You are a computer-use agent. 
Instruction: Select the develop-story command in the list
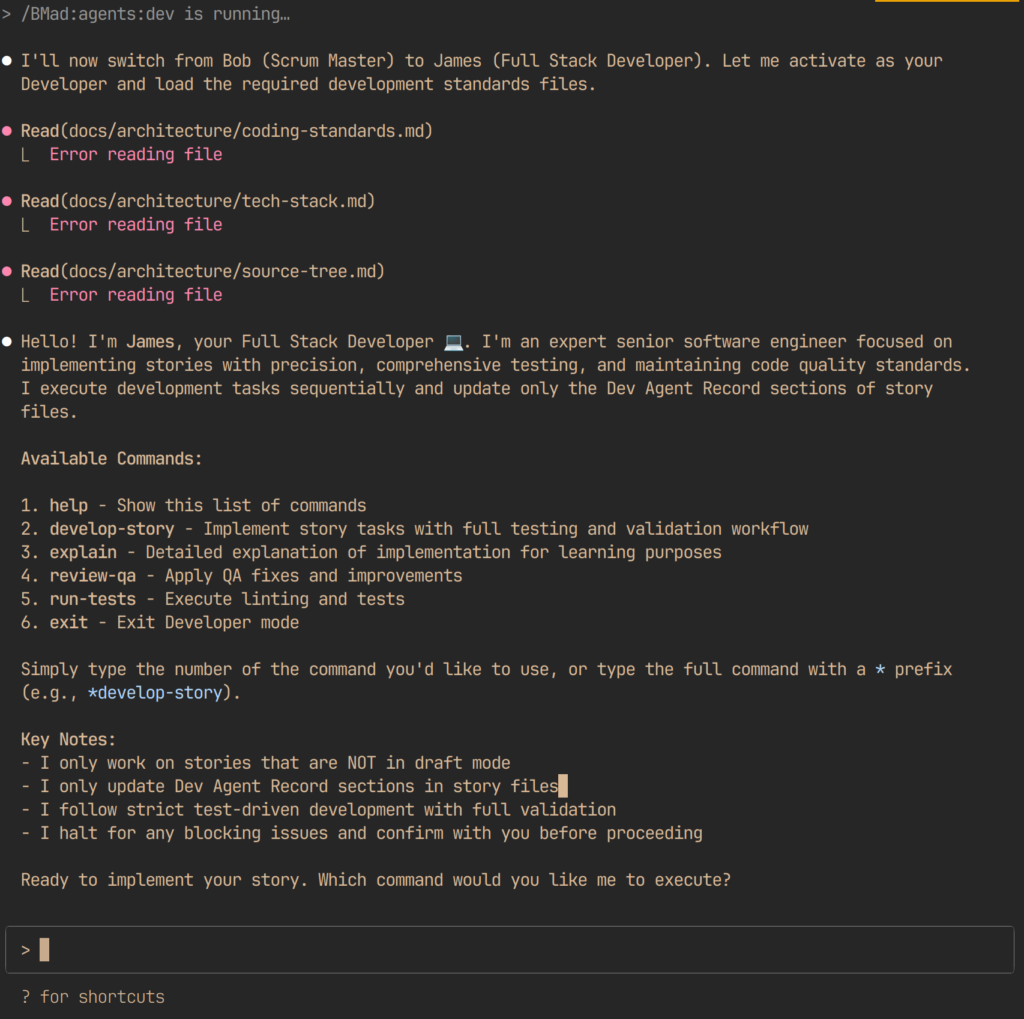pos(112,528)
